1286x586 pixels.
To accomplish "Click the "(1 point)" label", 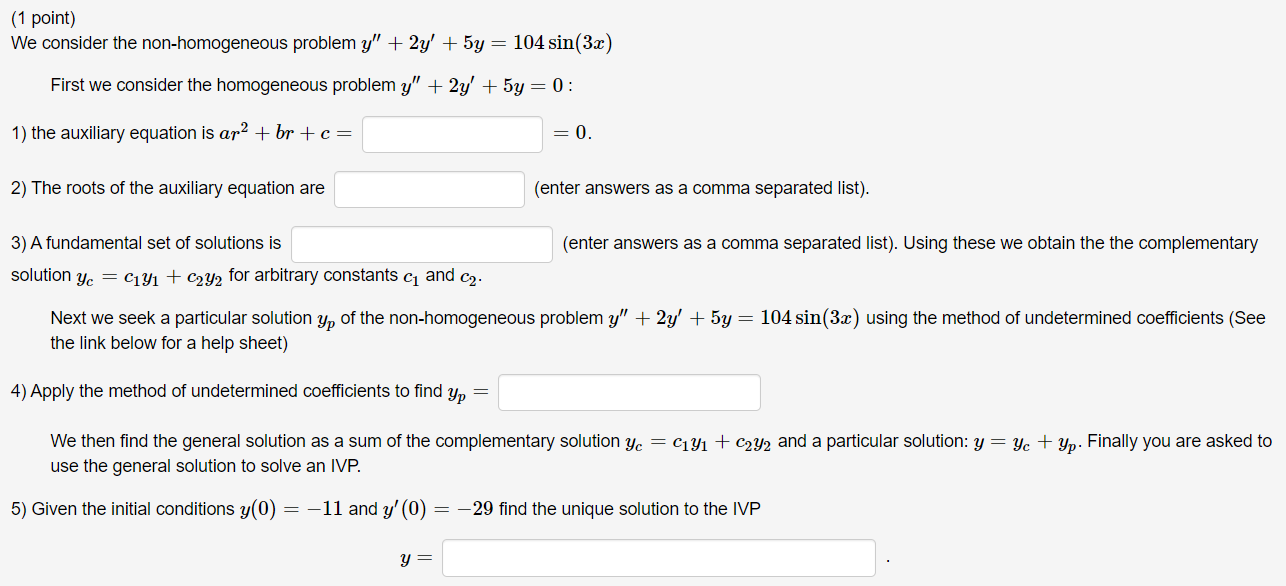I will [43, 18].
